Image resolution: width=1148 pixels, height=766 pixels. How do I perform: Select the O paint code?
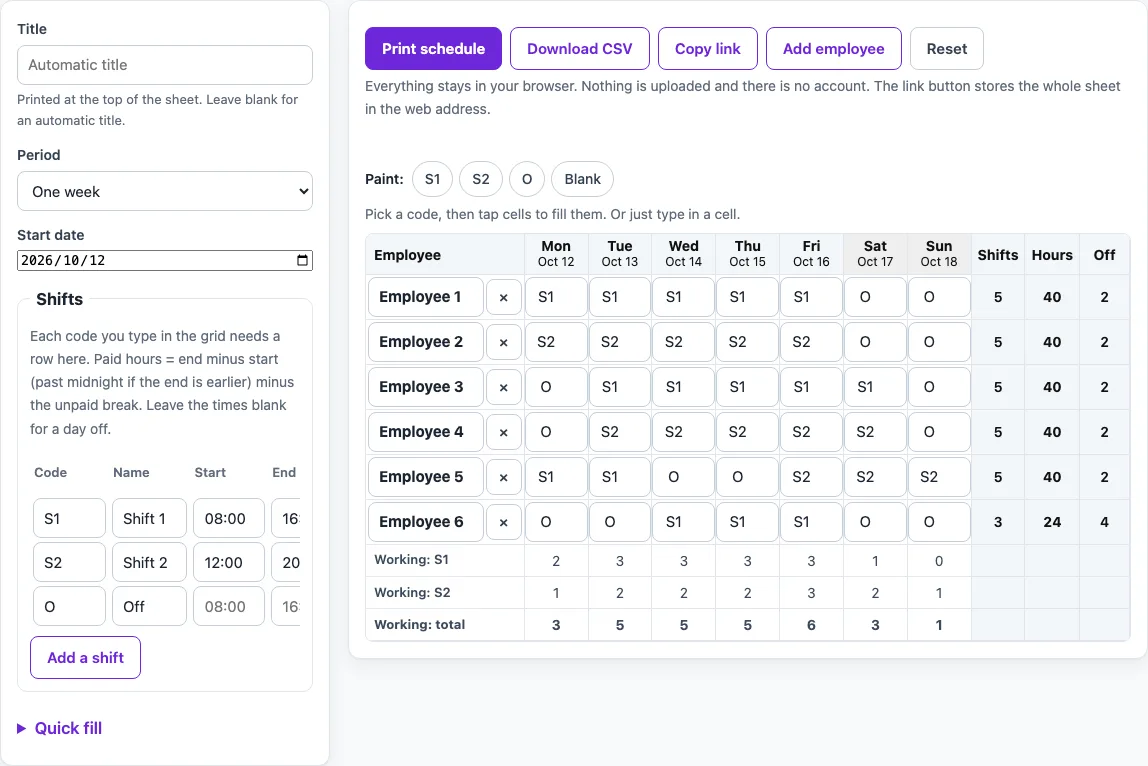[x=526, y=179]
